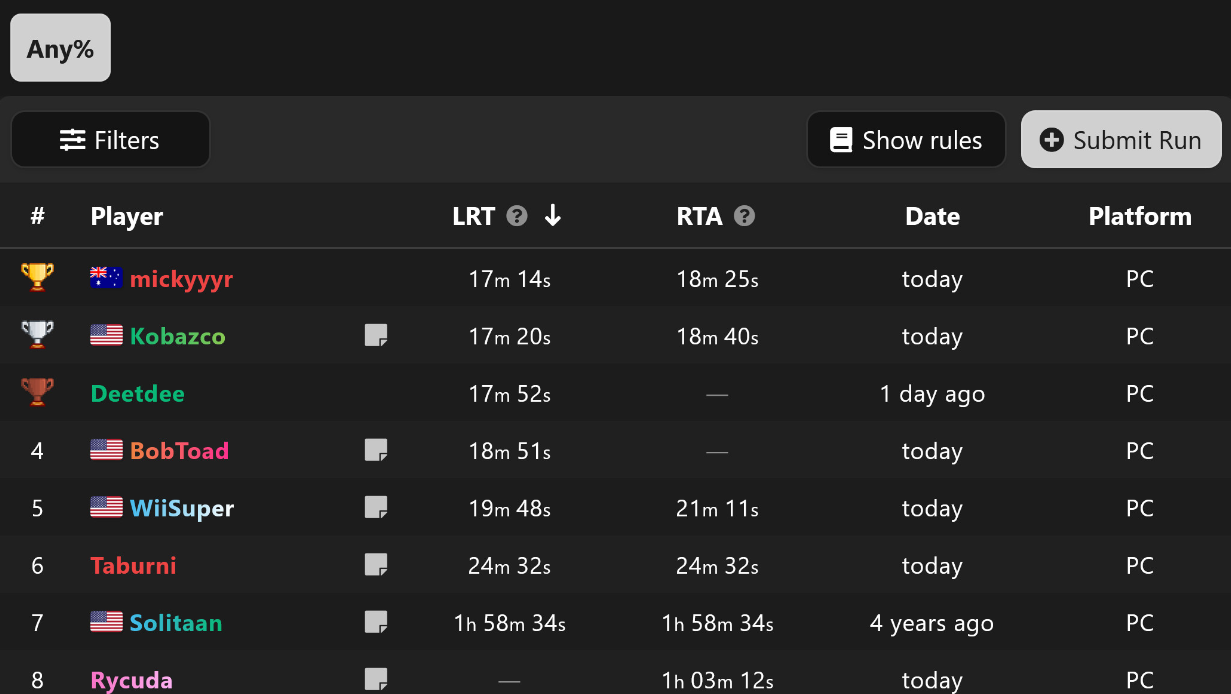The image size is (1231, 694).
Task: Sort by the Player column header
Action: point(127,217)
